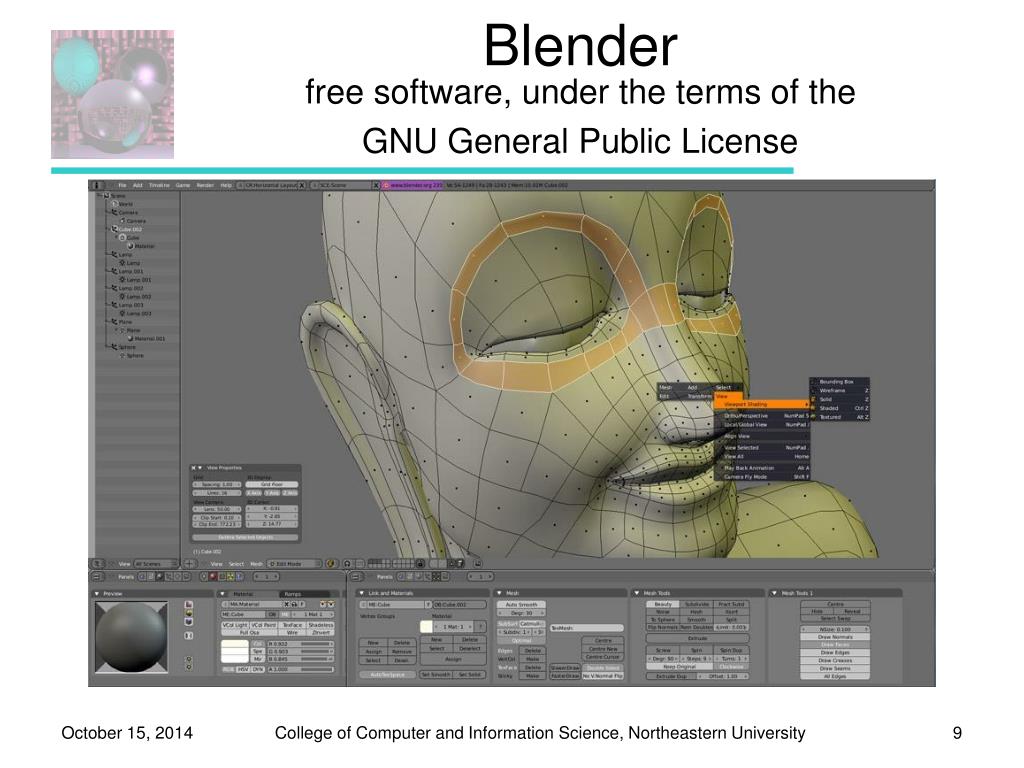Collapse the Material panel triangle

(x=223, y=594)
